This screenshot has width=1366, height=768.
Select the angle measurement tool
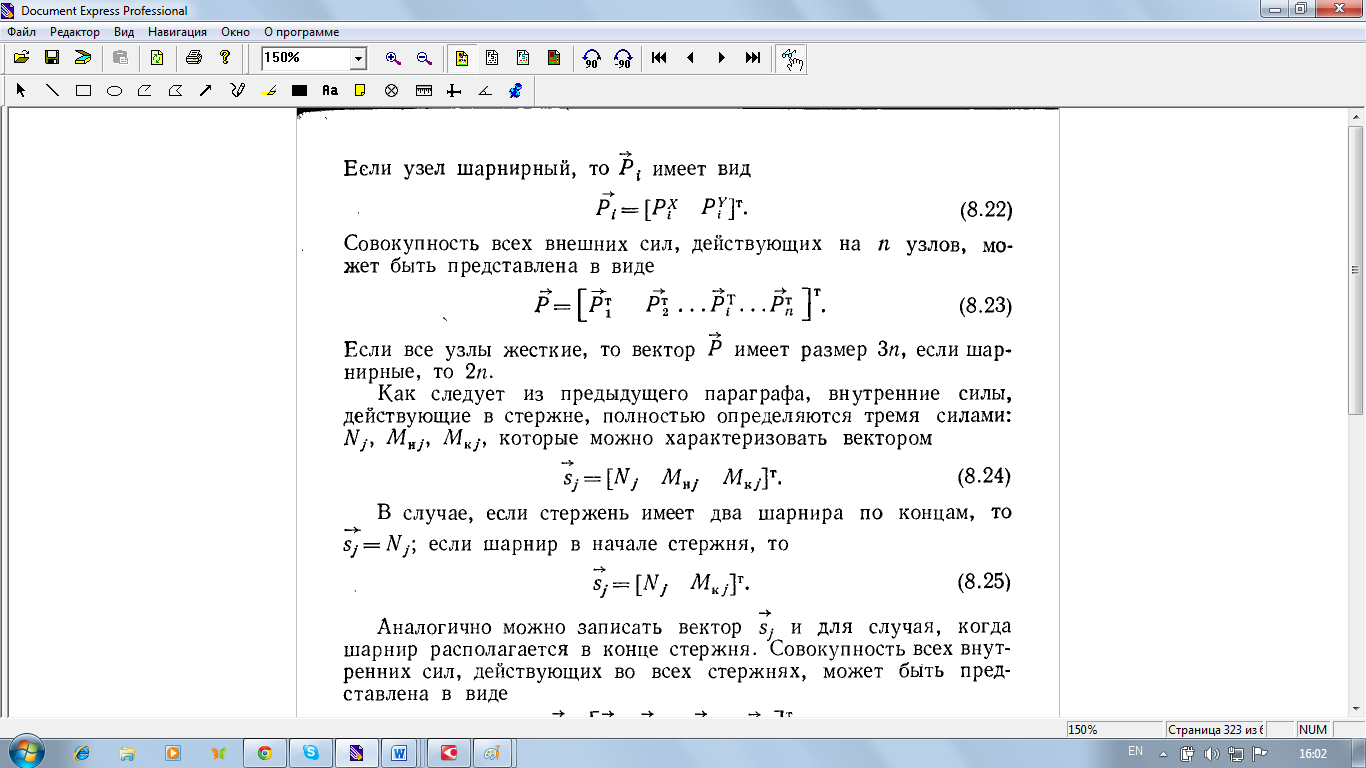(x=484, y=90)
